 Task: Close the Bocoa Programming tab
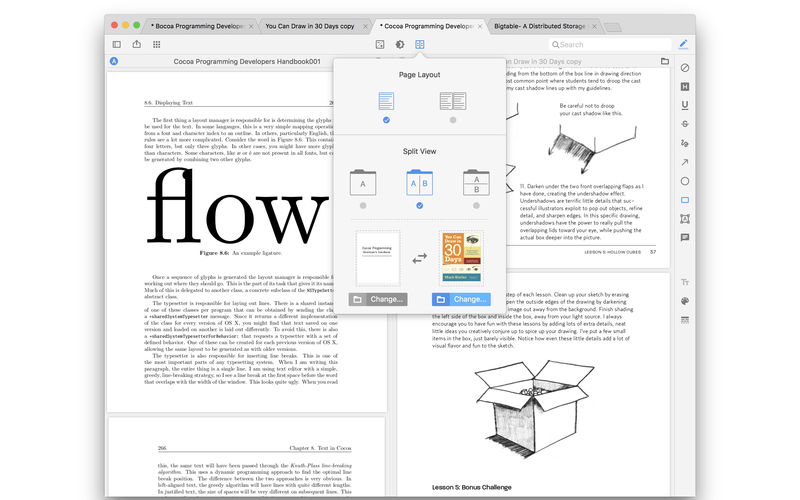(x=251, y=27)
